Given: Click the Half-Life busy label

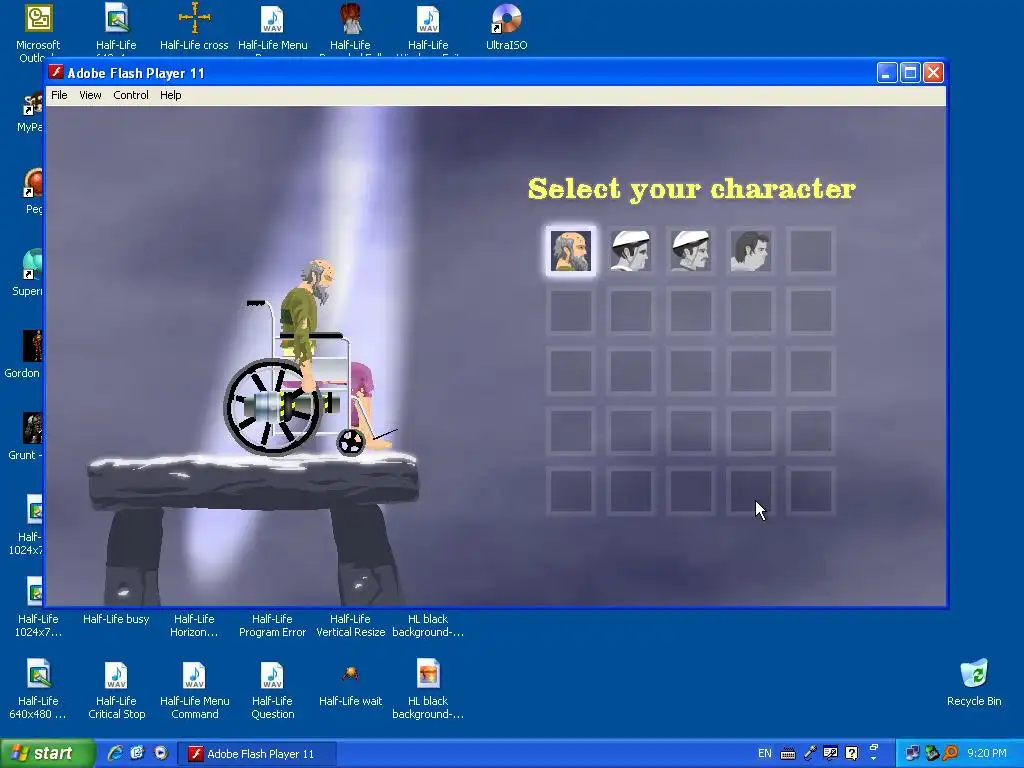Looking at the screenshot, I should 116,619.
